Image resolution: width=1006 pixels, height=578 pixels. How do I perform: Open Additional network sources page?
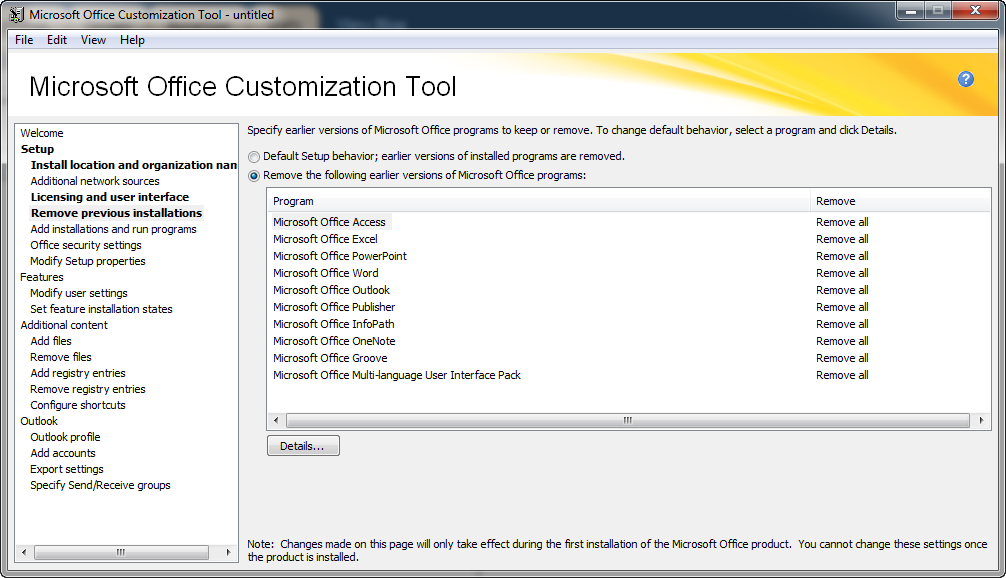[x=95, y=181]
